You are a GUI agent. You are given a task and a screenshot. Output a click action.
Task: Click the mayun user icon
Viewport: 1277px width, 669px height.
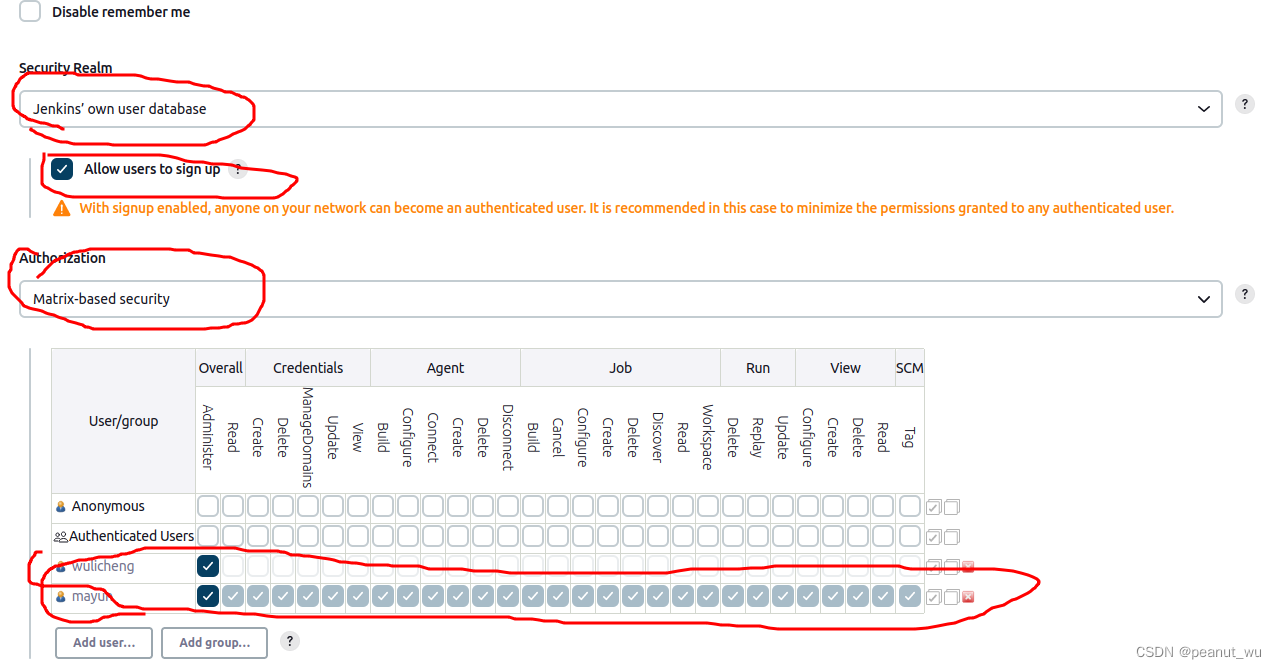(61, 597)
